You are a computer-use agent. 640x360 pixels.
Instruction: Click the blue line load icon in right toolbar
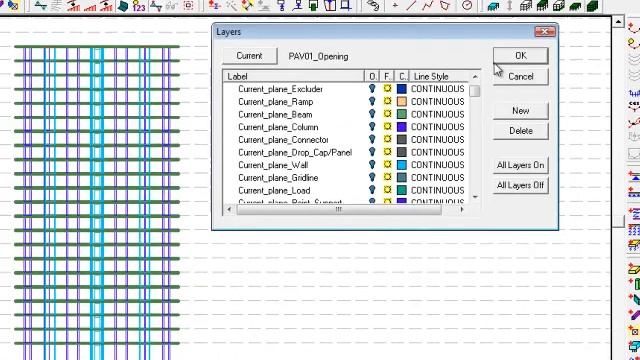coord(634,93)
